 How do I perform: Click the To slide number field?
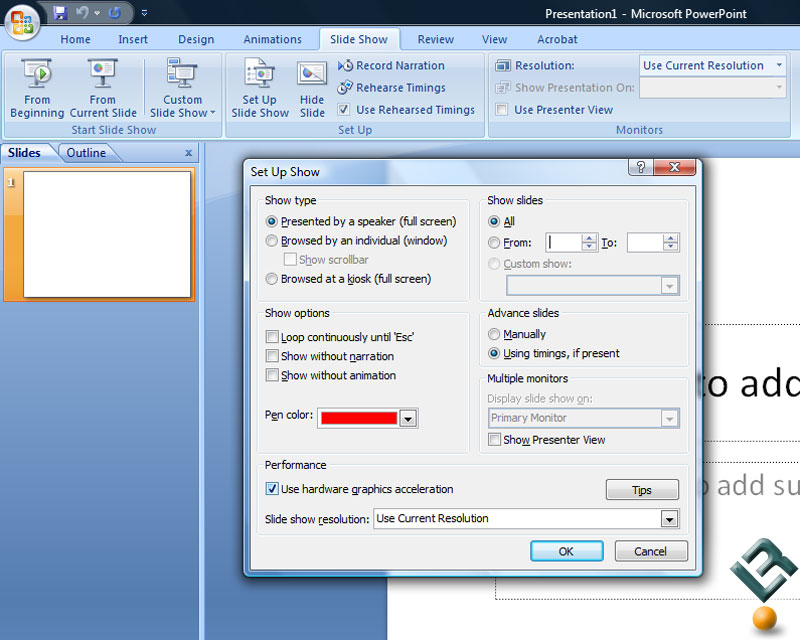click(645, 242)
